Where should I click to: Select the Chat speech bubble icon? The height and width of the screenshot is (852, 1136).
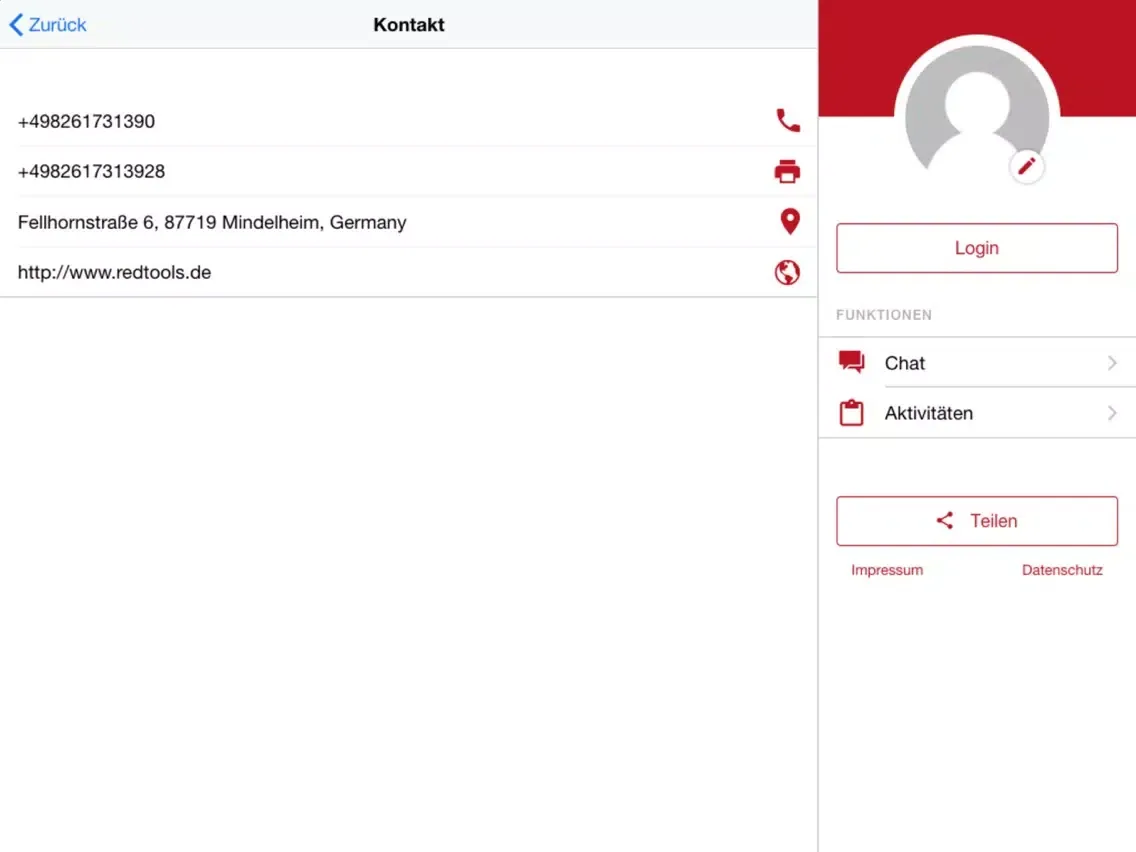click(851, 362)
